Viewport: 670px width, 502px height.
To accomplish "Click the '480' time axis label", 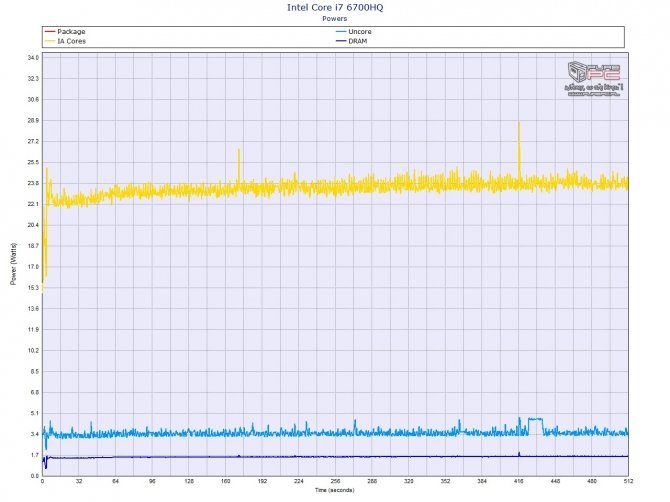I will click(592, 481).
